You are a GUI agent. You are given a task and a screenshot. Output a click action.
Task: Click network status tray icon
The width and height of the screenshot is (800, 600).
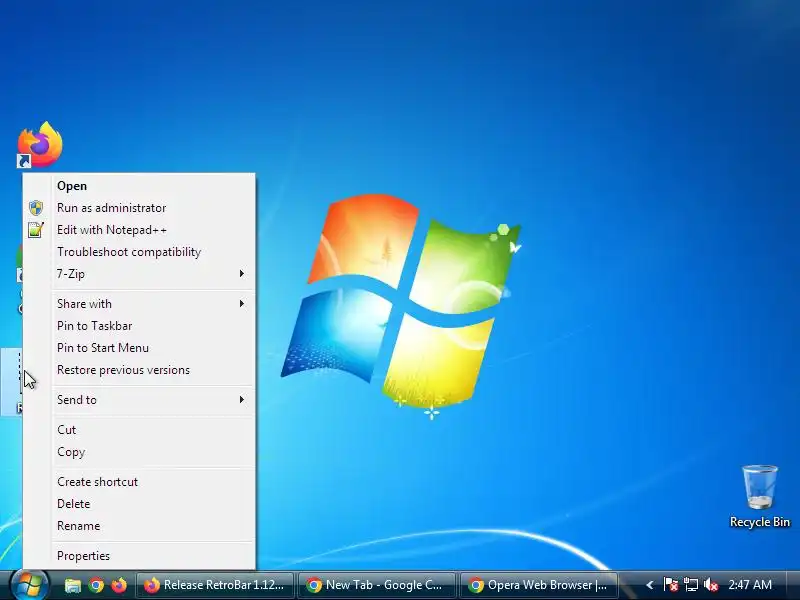coord(691,585)
